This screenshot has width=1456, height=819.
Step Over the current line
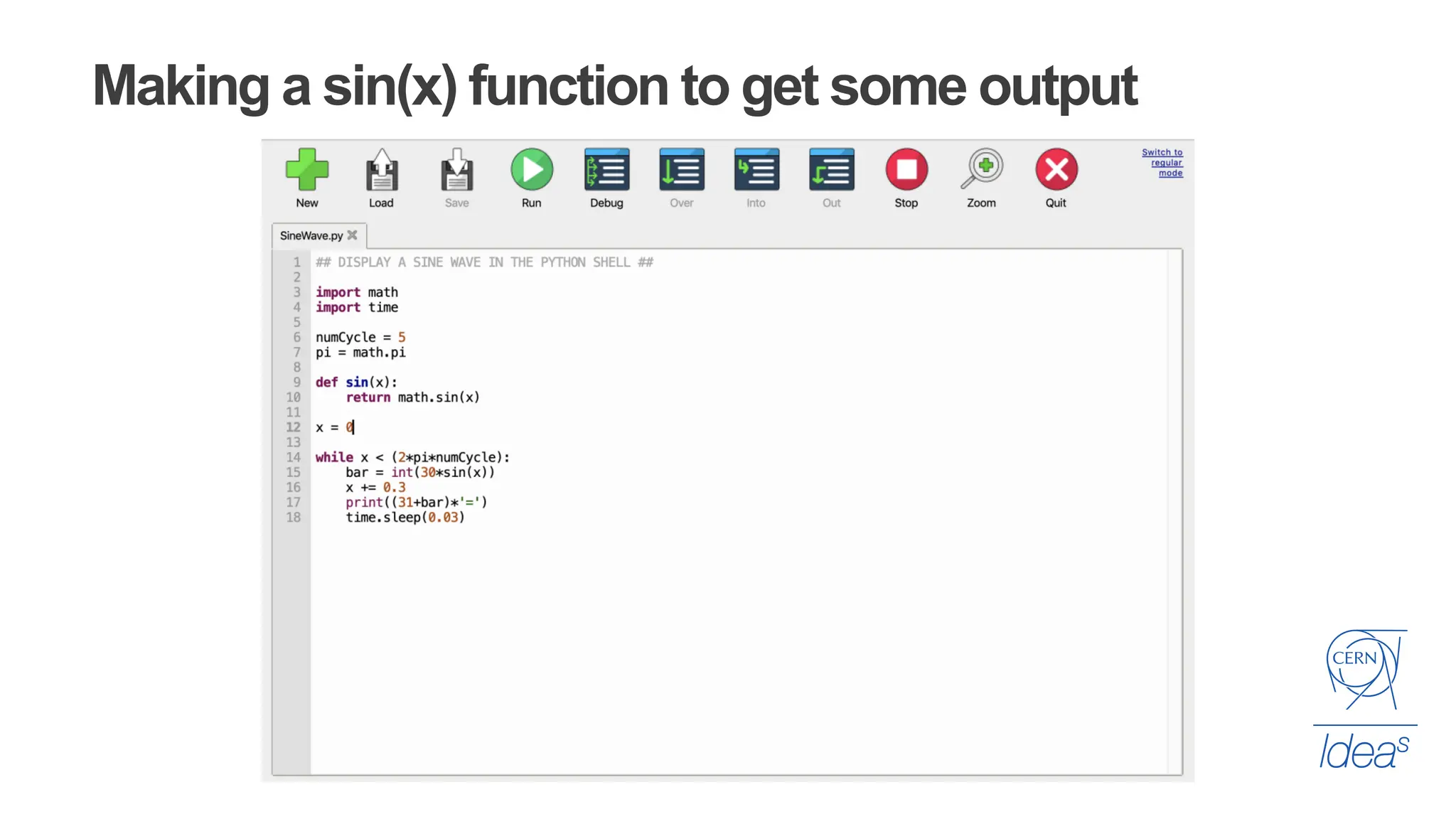tap(681, 169)
